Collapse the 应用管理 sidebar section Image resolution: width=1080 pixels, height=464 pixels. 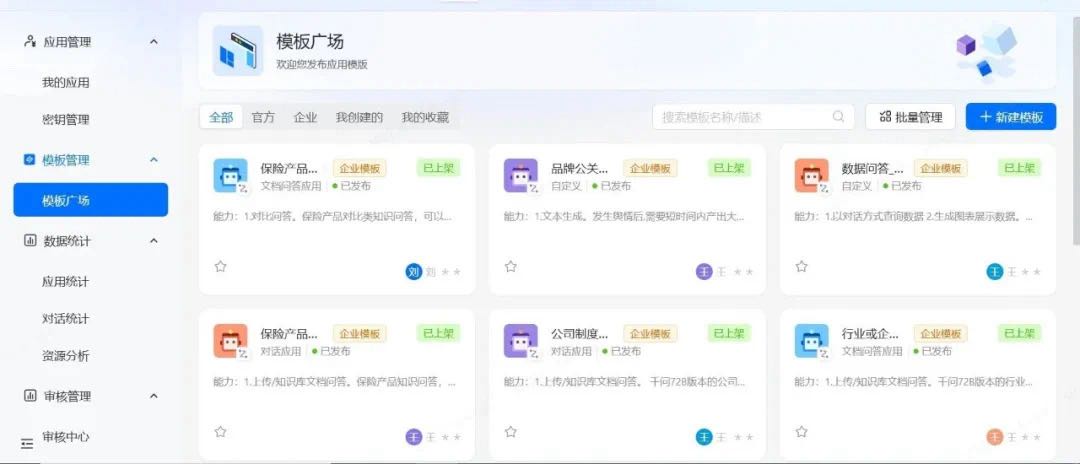coord(153,42)
